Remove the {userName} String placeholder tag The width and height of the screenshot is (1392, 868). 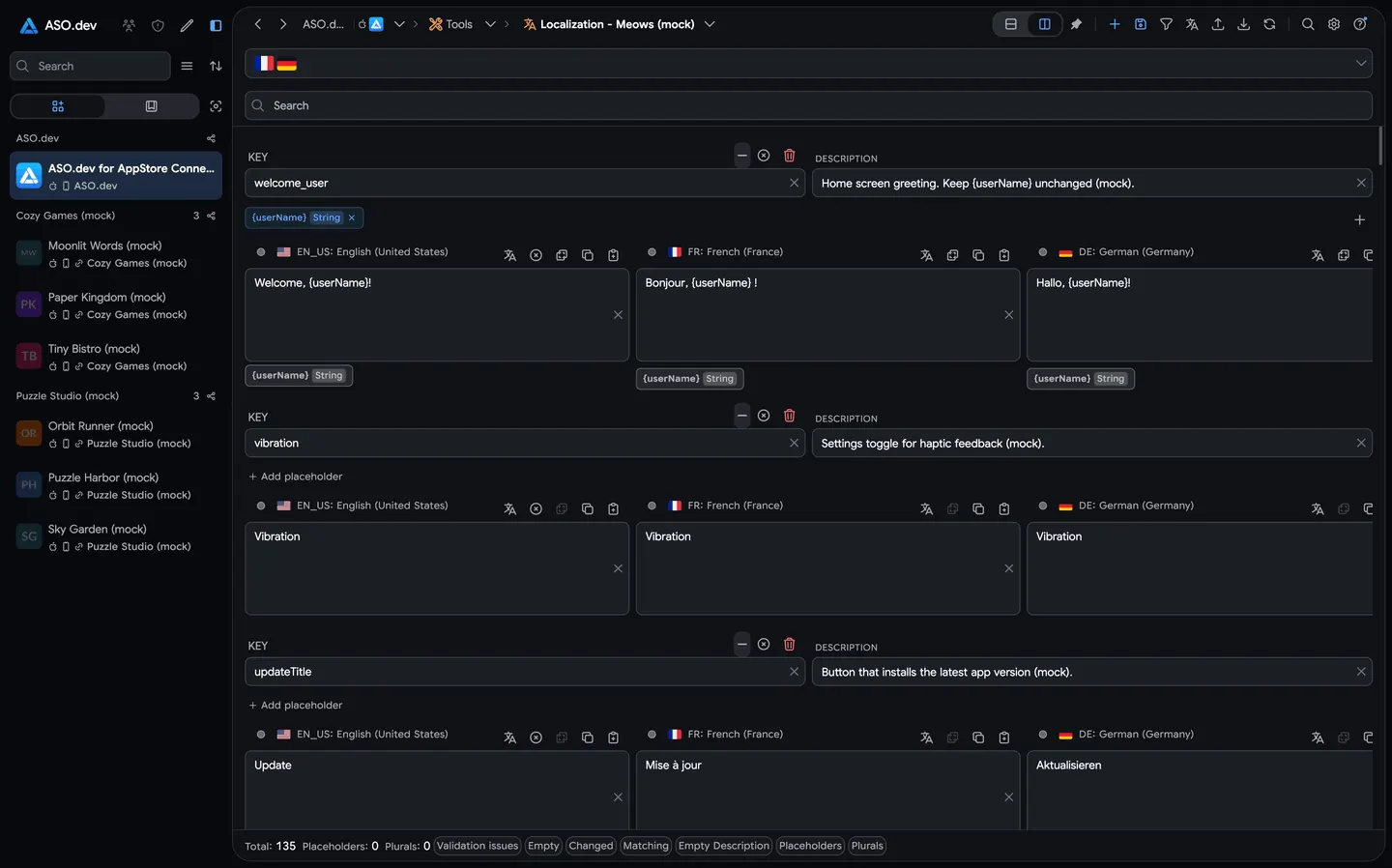[x=352, y=217]
